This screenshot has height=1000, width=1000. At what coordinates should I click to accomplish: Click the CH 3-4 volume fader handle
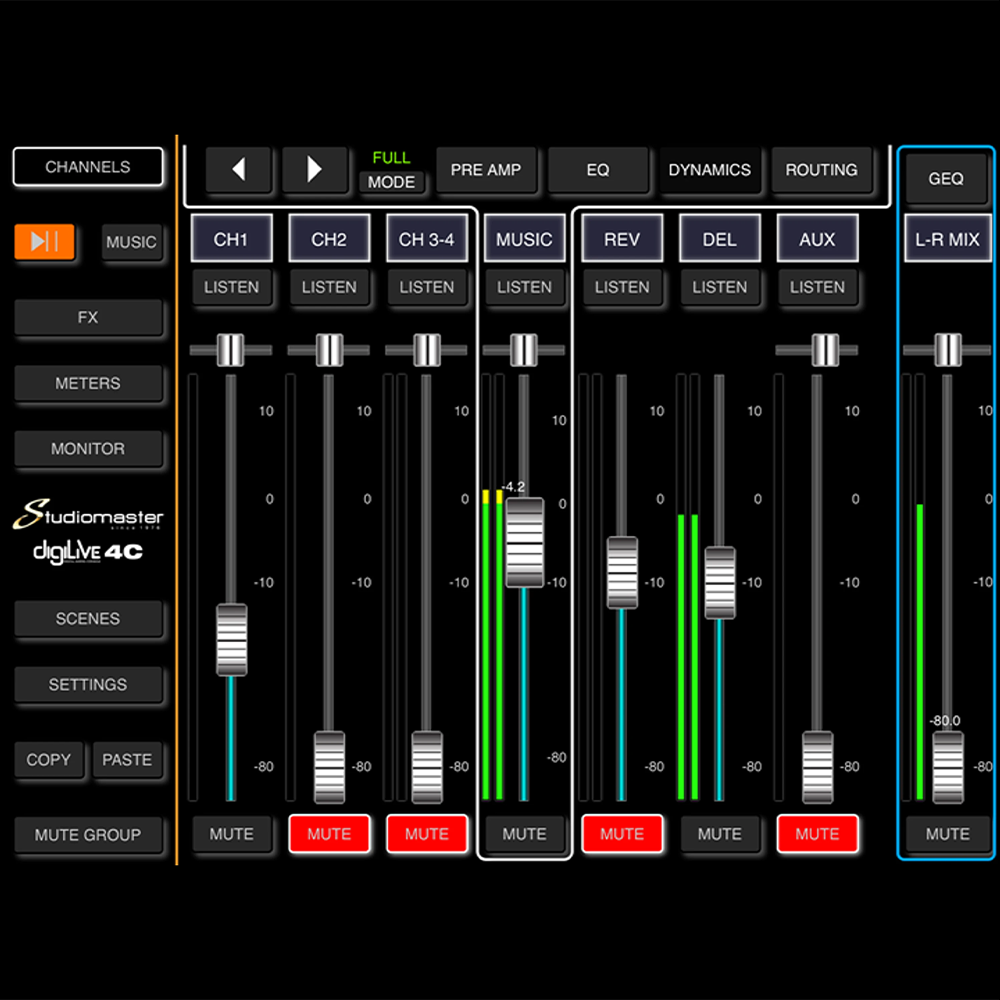427,767
